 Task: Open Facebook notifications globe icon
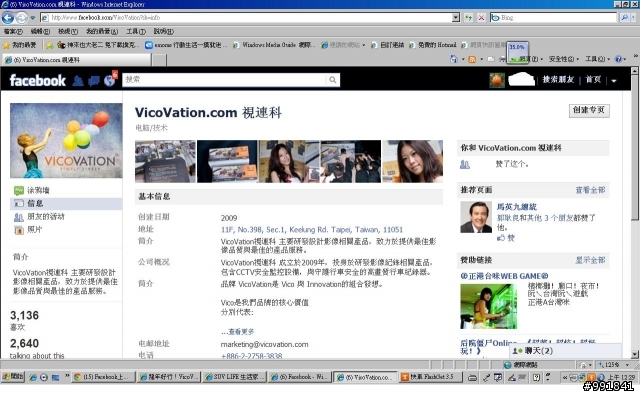coord(109,80)
